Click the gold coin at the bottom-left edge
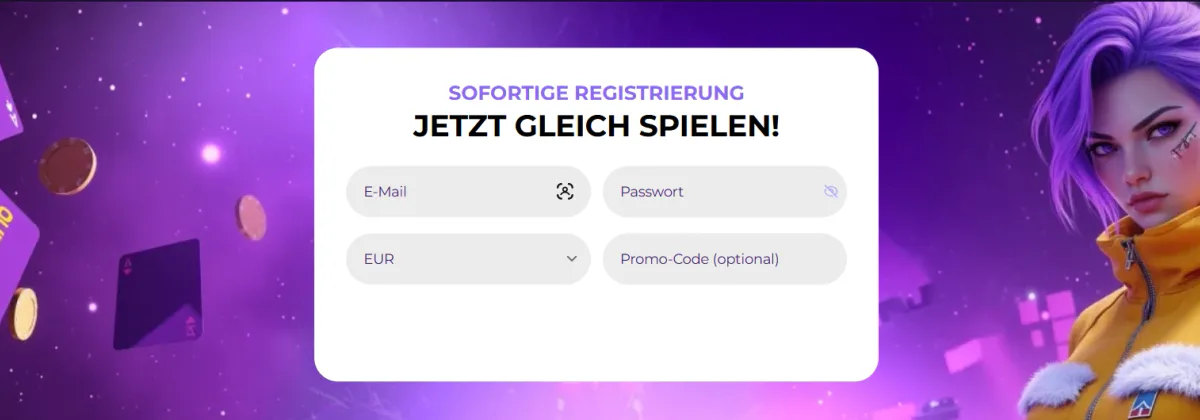 (x=20, y=313)
